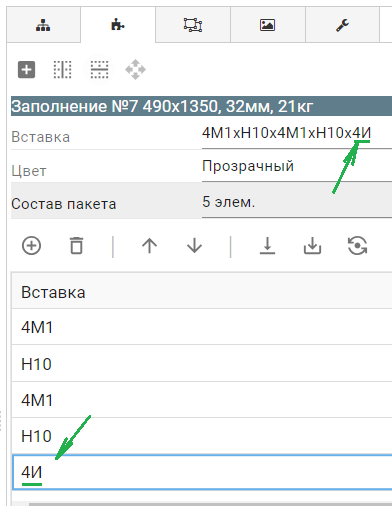Select the Заполнение №7 header row
Viewport: 392px width, 506px height.
click(201, 106)
